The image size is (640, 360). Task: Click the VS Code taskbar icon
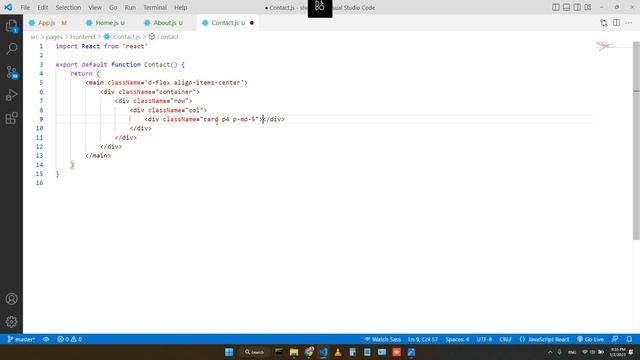(x=324, y=352)
